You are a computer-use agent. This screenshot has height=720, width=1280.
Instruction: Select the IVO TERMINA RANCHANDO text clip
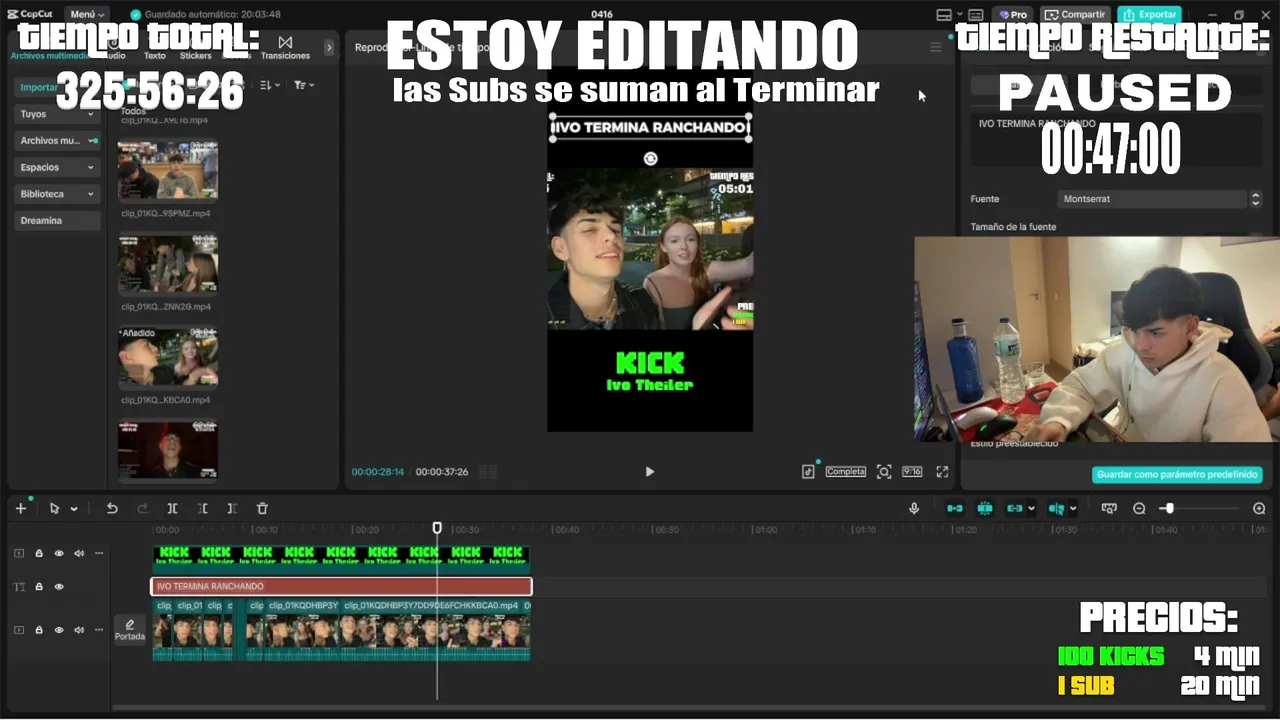[x=341, y=586]
